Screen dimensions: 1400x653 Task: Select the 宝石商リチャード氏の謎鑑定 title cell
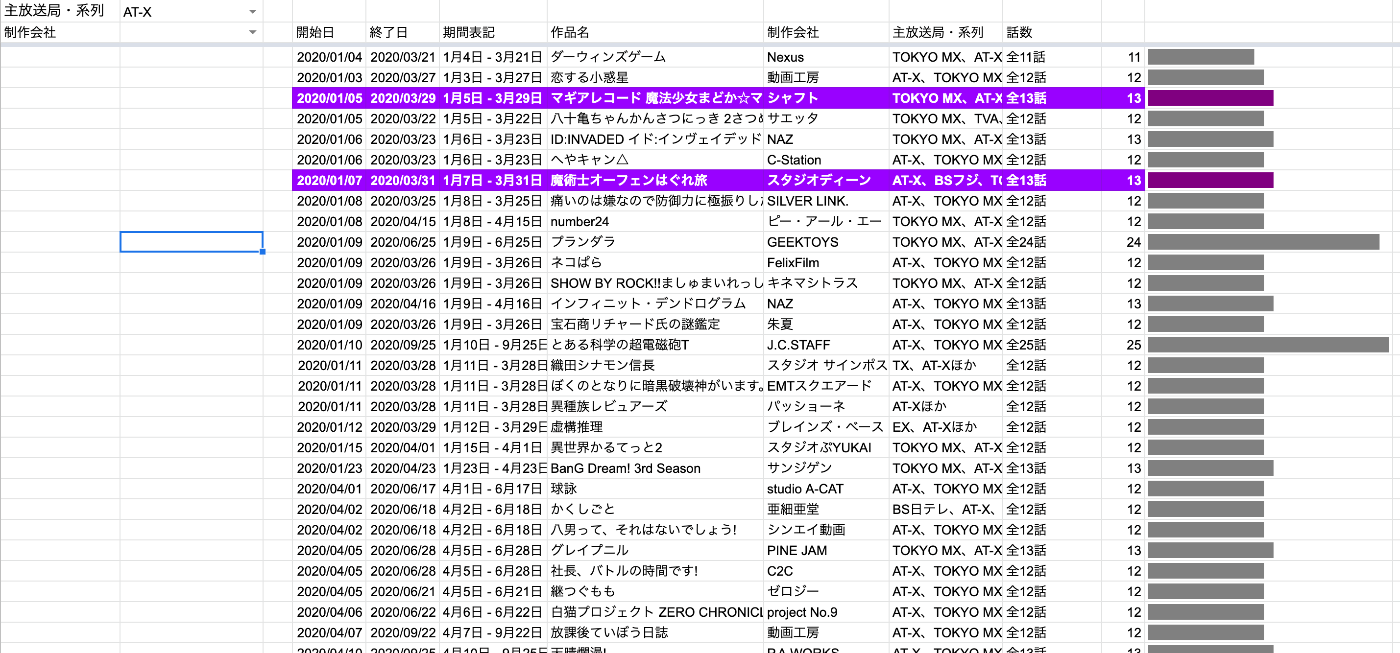[655, 324]
